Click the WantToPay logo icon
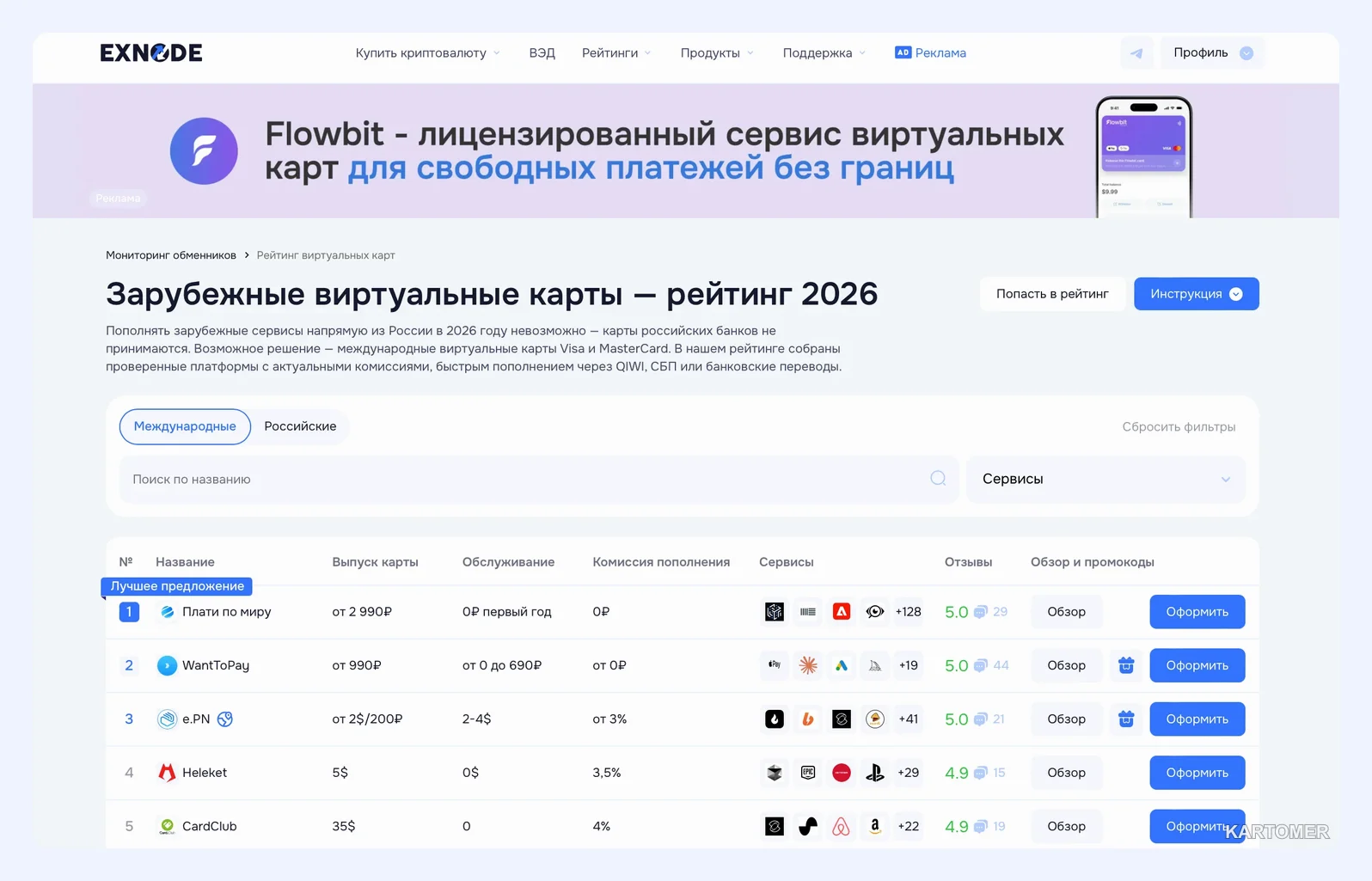This screenshot has width=1372, height=881. click(x=167, y=665)
